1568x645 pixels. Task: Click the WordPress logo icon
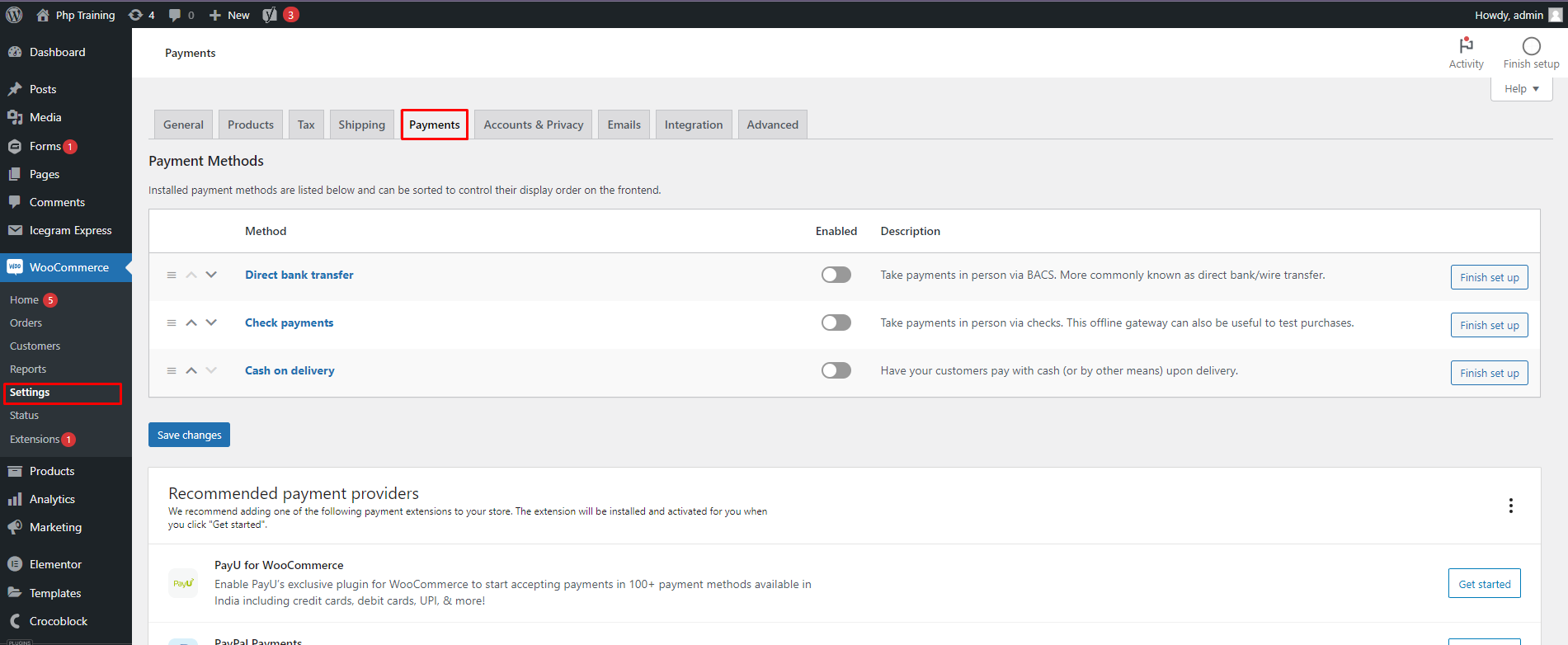(14, 15)
